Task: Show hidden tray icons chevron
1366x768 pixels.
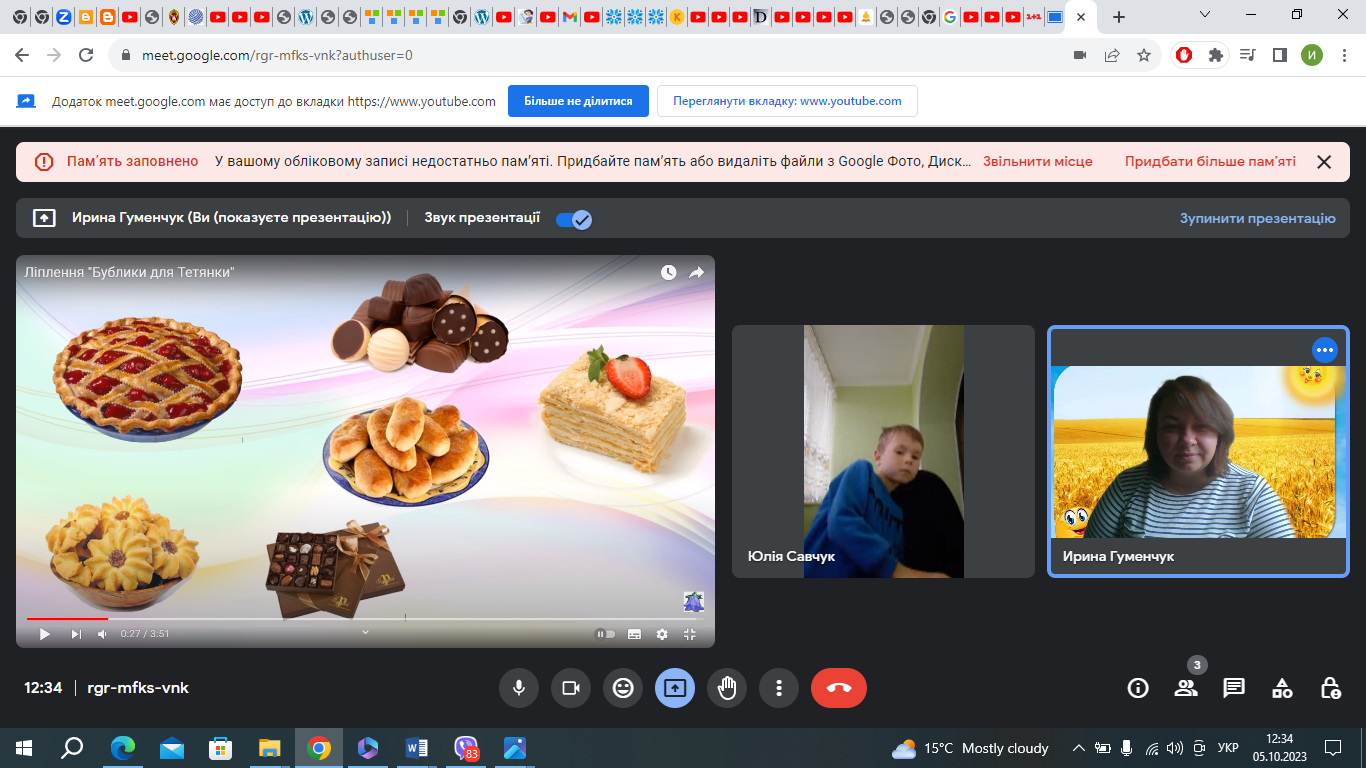Action: [1079, 748]
